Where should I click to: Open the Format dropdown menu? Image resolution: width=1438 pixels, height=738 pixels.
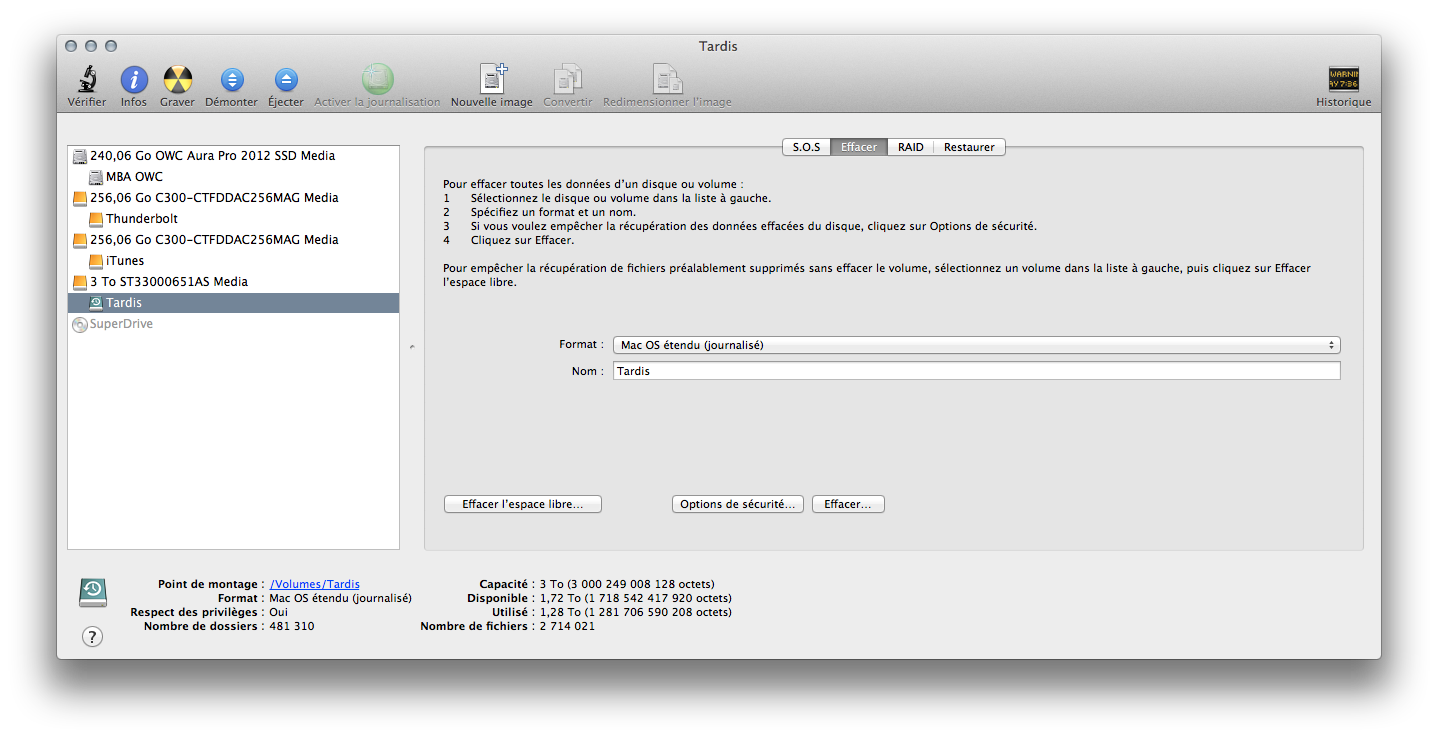[x=975, y=345]
